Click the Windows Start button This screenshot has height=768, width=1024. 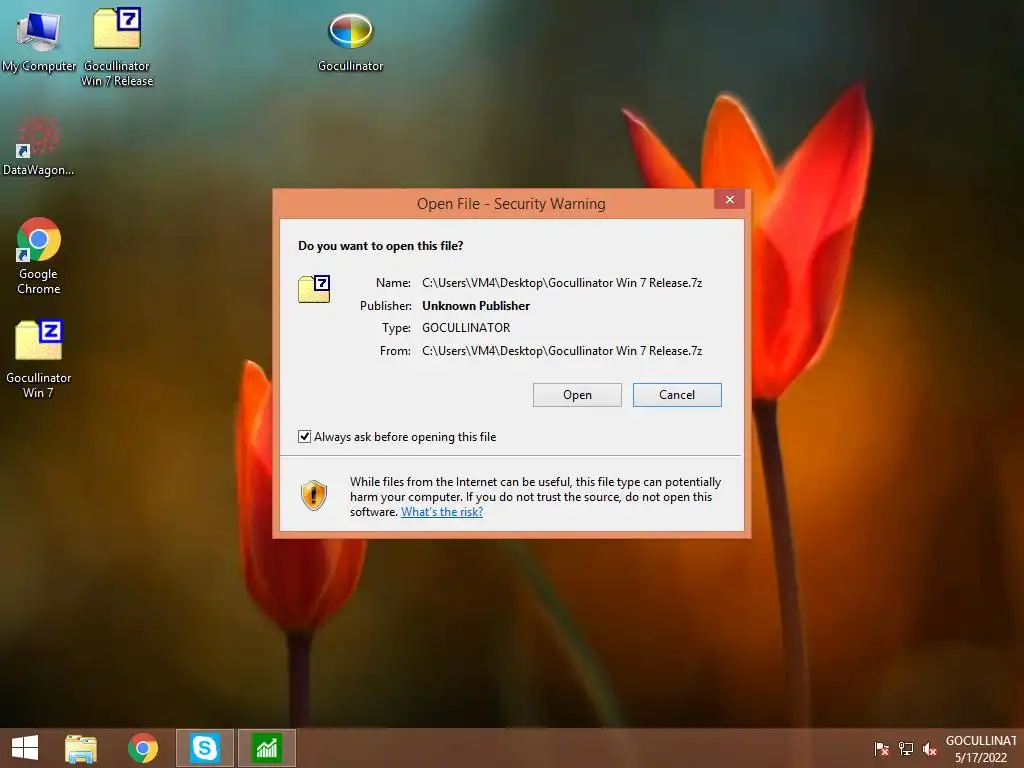25,748
